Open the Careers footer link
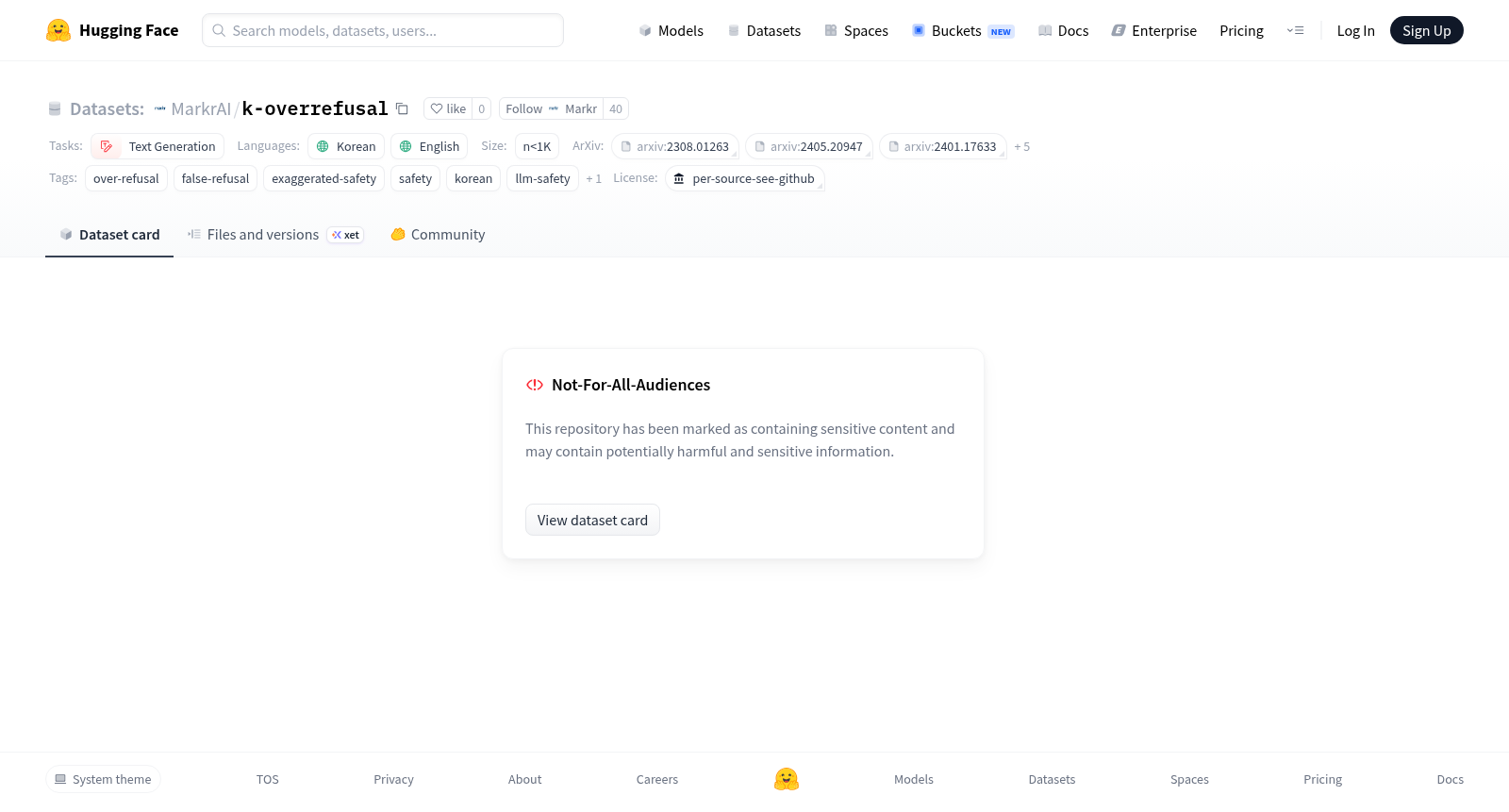The image size is (1509, 812). 657,779
